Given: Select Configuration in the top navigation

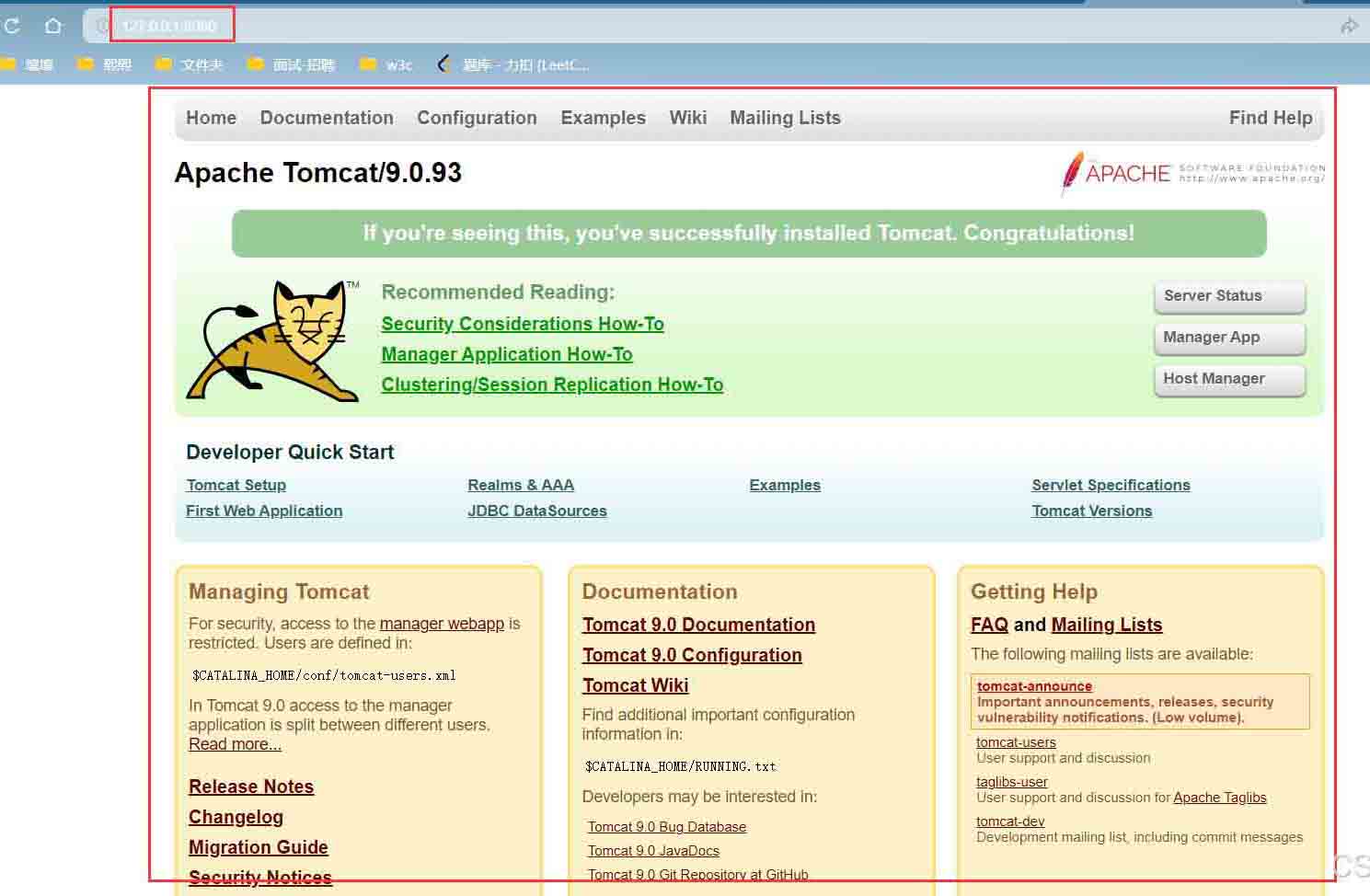Looking at the screenshot, I should pyautogui.click(x=477, y=118).
